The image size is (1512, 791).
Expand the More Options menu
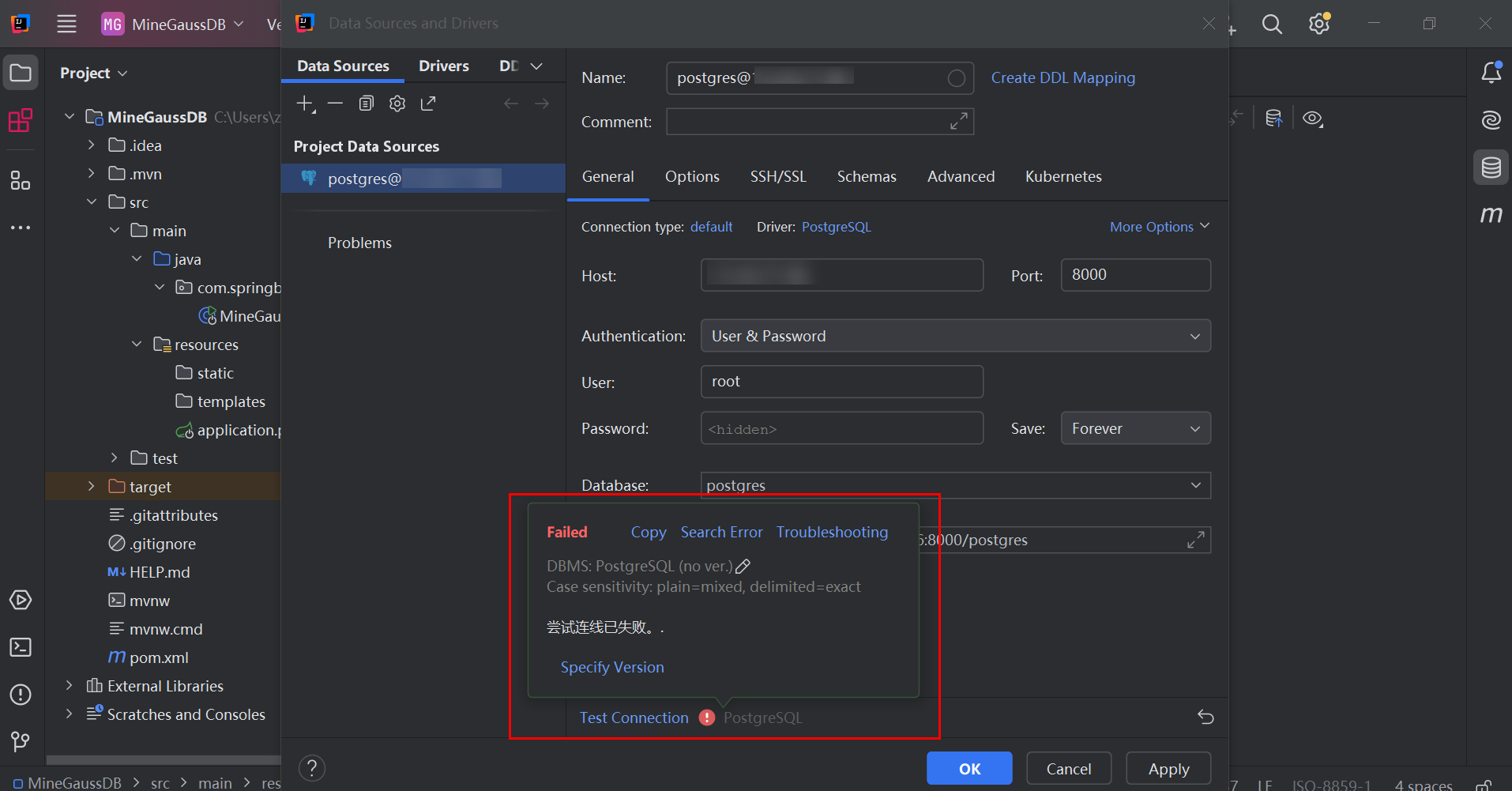1160,227
